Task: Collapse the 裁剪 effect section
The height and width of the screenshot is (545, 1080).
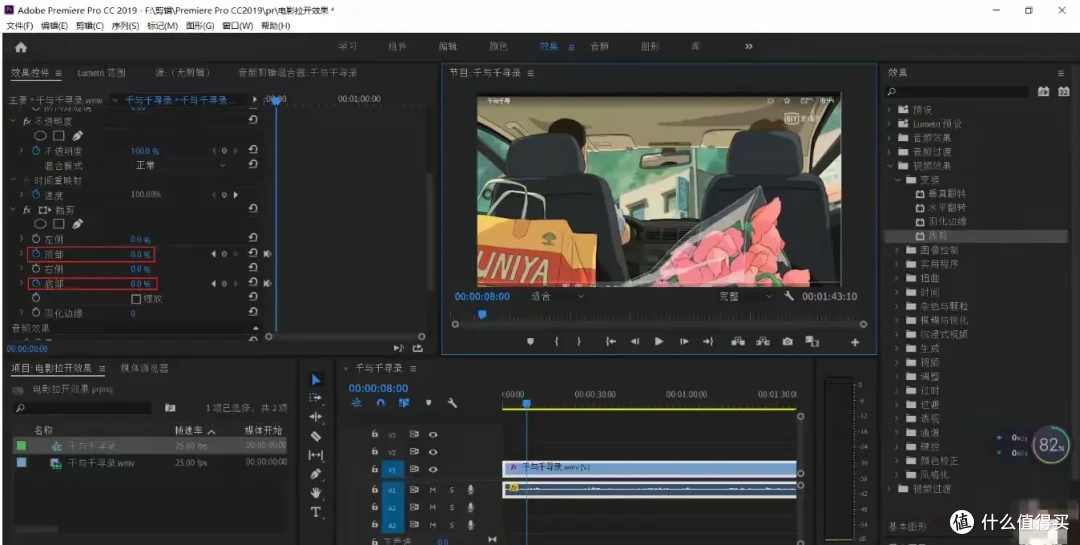Action: click(x=13, y=209)
